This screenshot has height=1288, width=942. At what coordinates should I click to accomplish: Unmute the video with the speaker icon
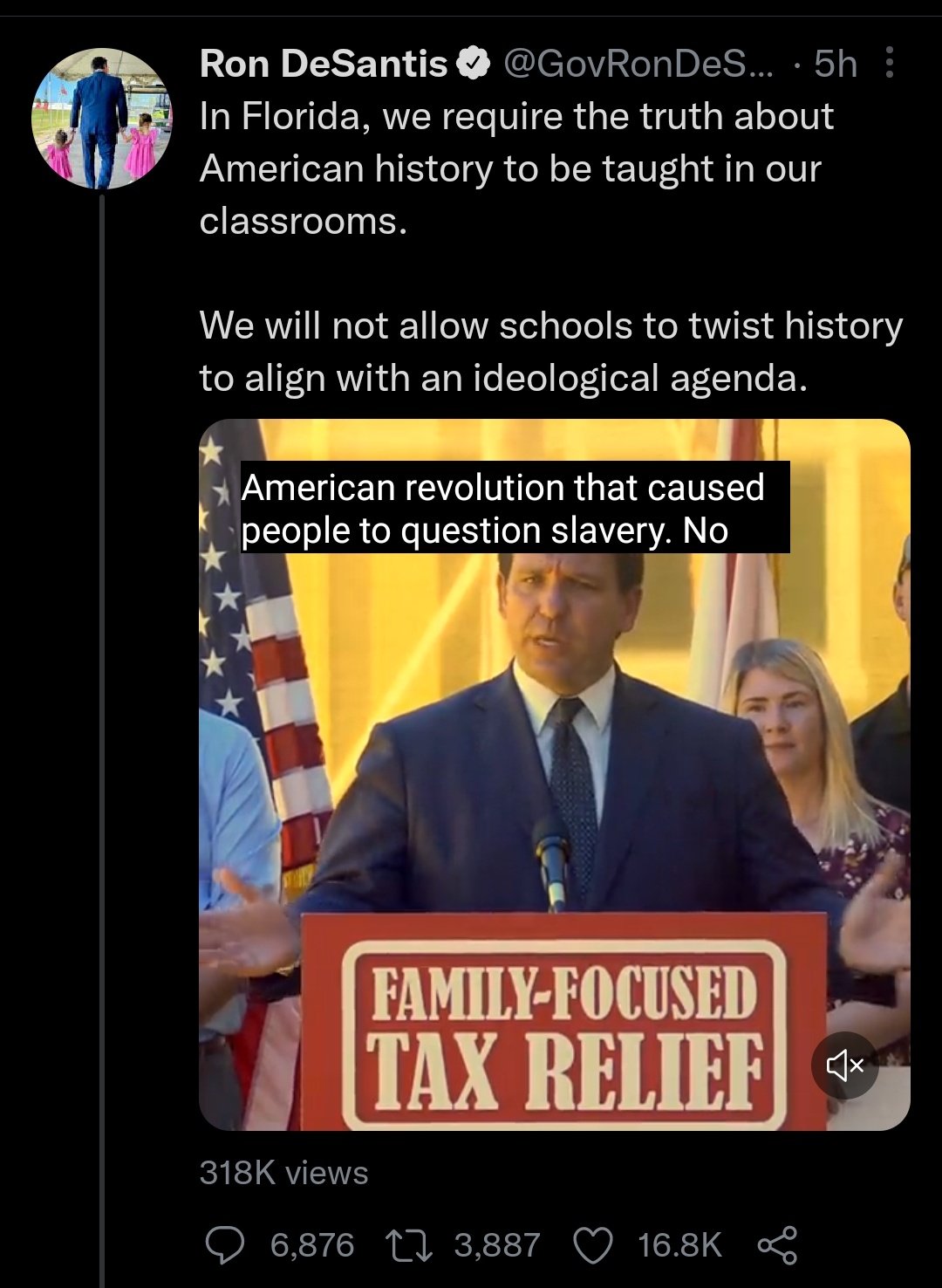pyautogui.click(x=845, y=1065)
